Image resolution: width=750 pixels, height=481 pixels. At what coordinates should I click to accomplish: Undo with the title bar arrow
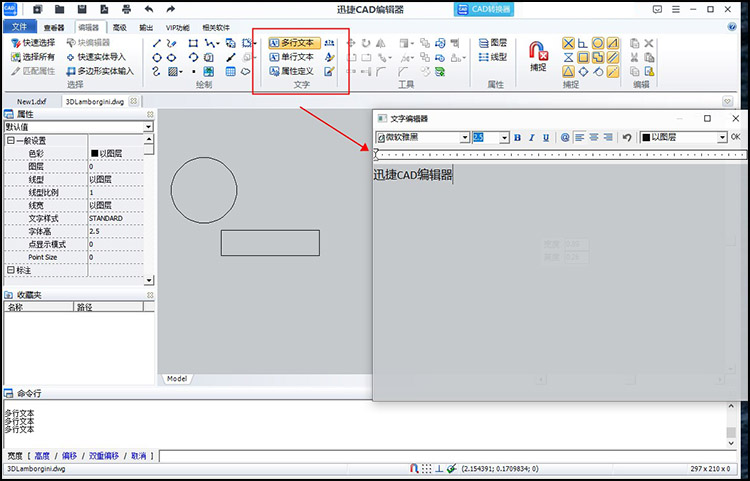tap(149, 9)
